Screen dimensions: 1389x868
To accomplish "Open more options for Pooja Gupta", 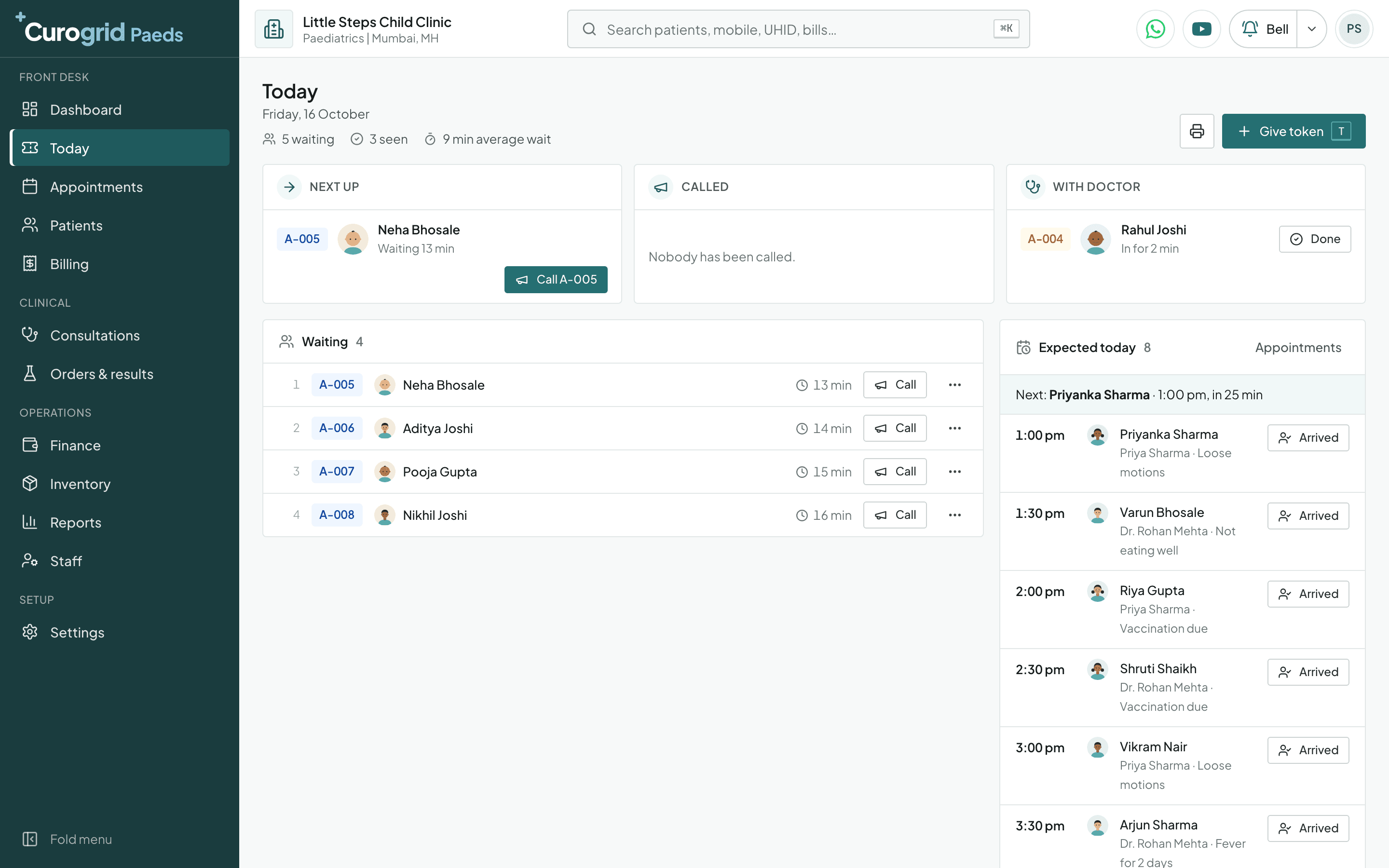I will (954, 471).
